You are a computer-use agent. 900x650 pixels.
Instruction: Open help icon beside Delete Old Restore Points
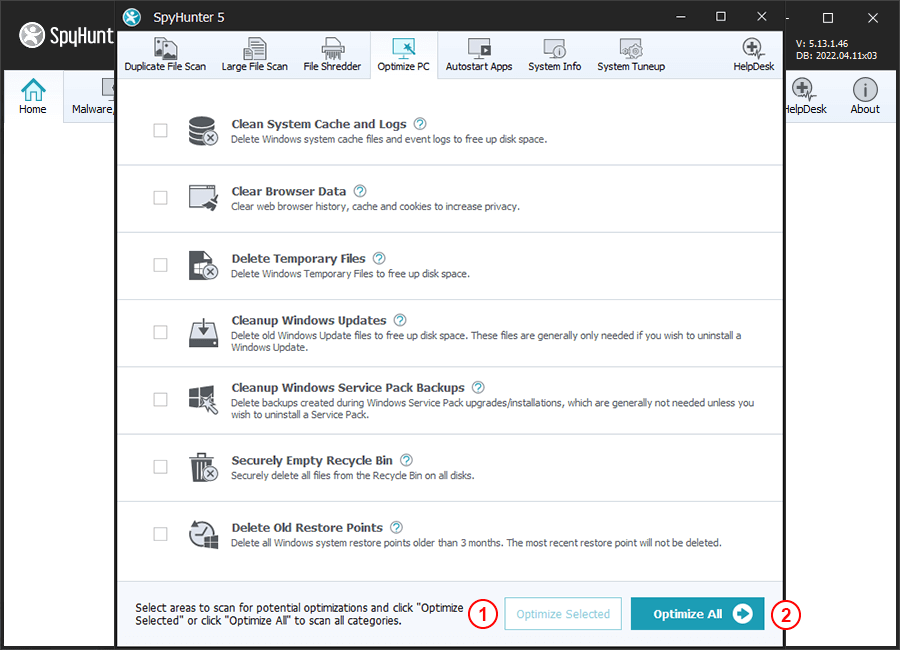point(396,527)
